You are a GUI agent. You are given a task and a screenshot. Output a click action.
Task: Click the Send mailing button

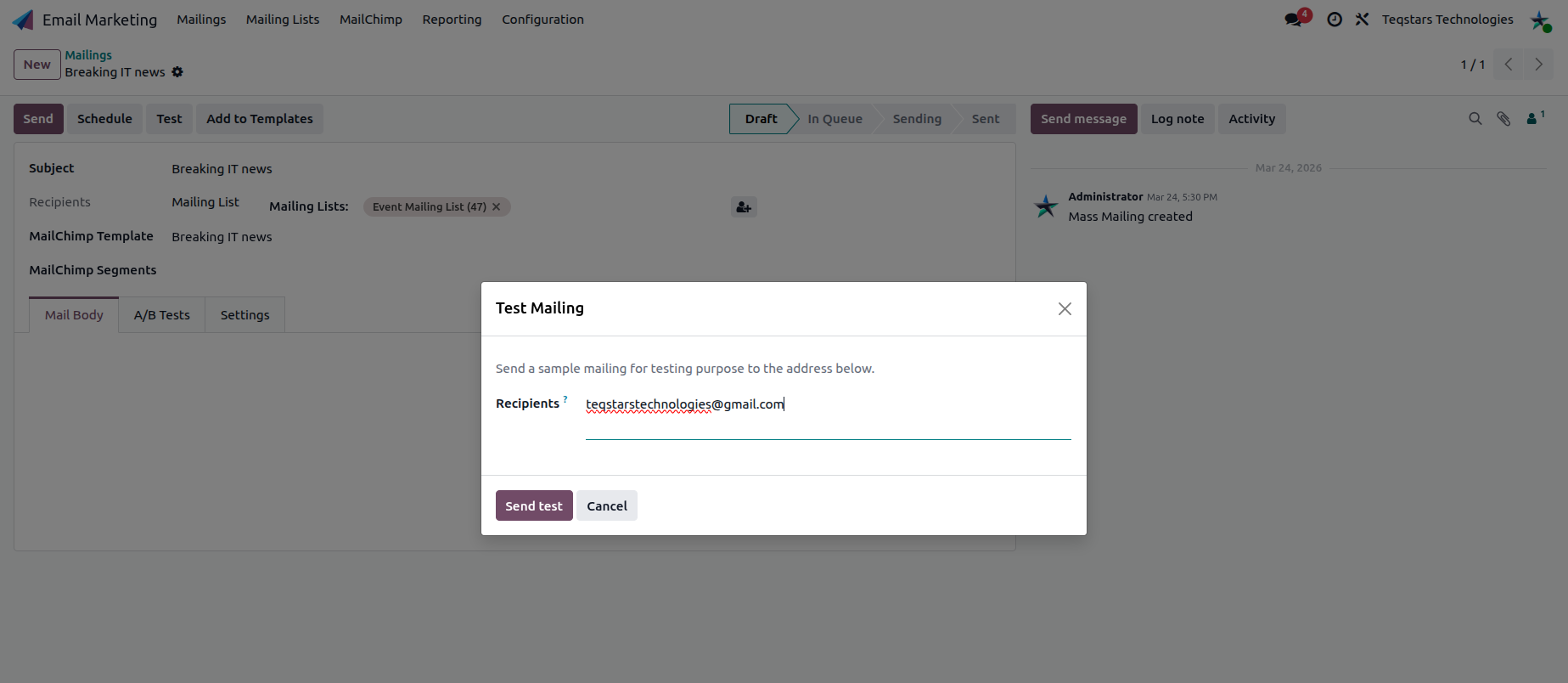coord(38,119)
